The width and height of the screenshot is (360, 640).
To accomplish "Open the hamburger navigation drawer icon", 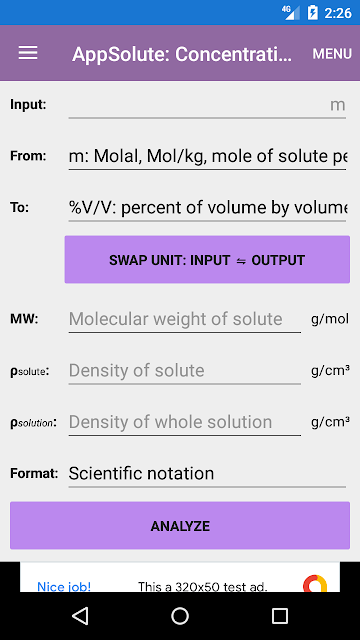I will tap(28, 53).
